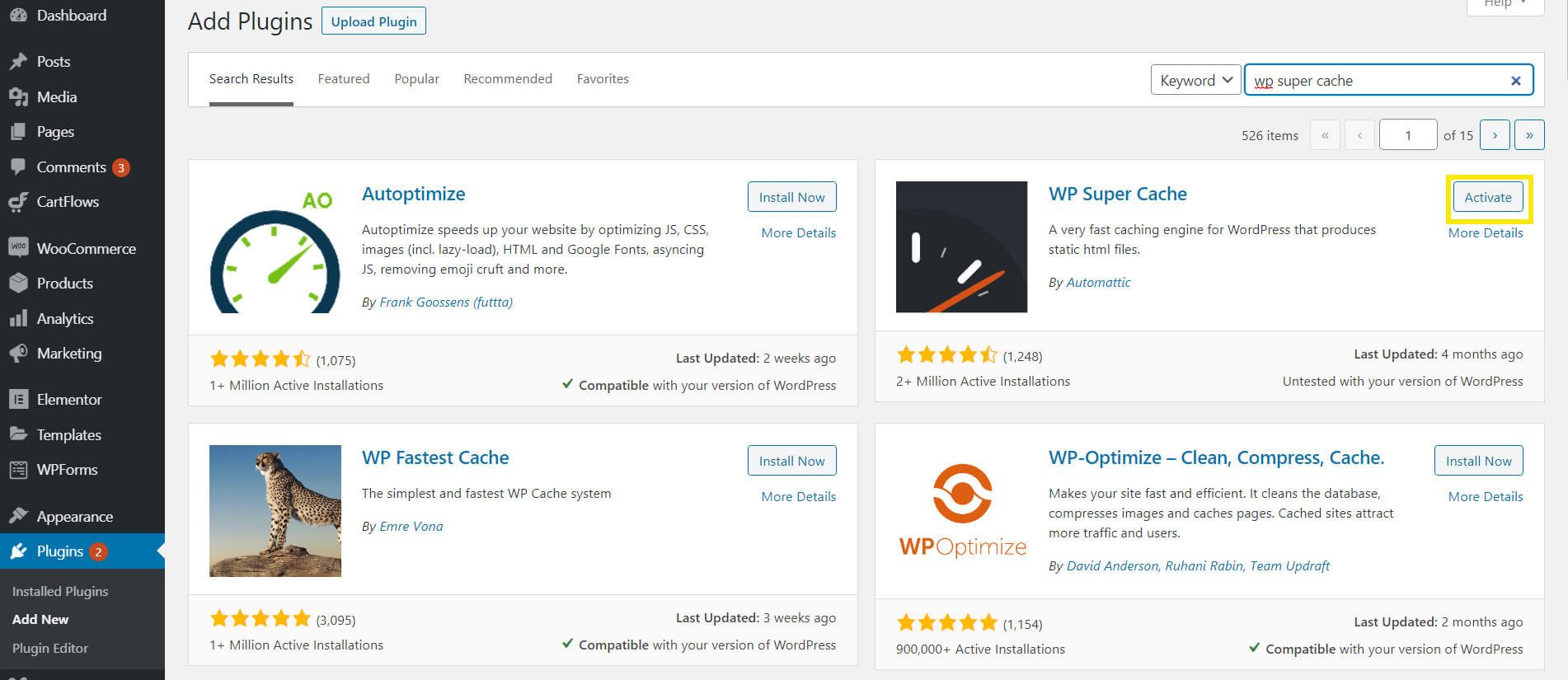Click the Pages icon in sidebar
Image resolution: width=1568 pixels, height=680 pixels.
18,132
